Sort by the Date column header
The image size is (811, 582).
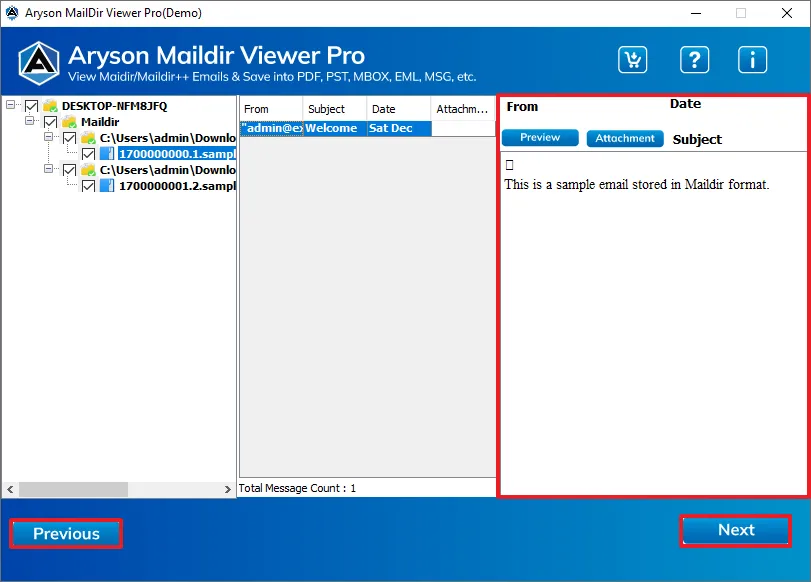[x=399, y=109]
